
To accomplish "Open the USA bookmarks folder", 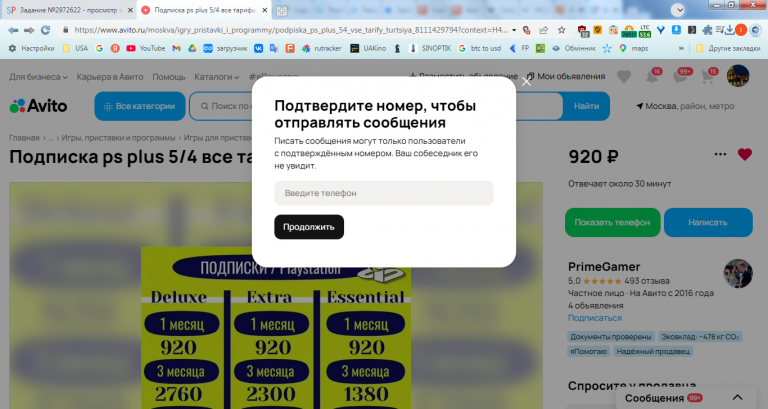I will 75,48.
